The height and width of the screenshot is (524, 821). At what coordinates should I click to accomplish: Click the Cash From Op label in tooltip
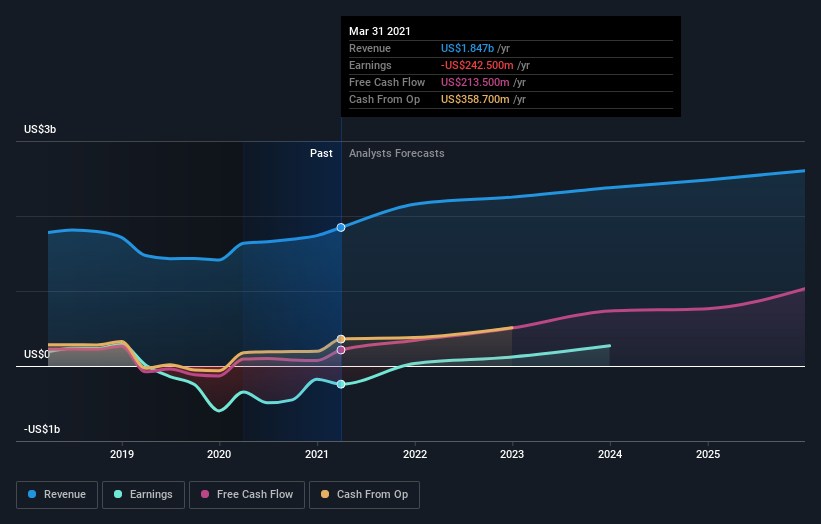pos(384,99)
